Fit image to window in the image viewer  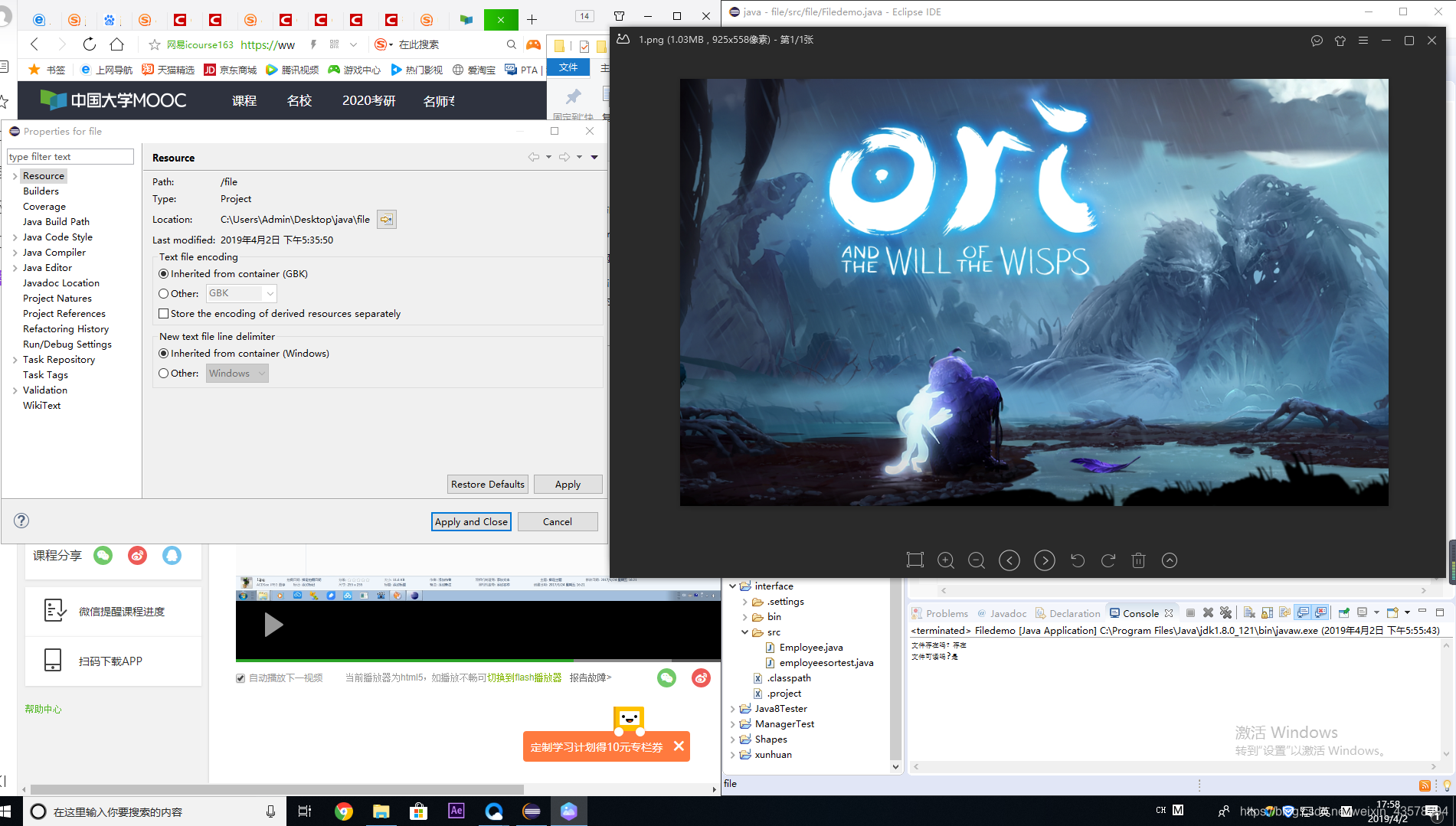(x=914, y=560)
